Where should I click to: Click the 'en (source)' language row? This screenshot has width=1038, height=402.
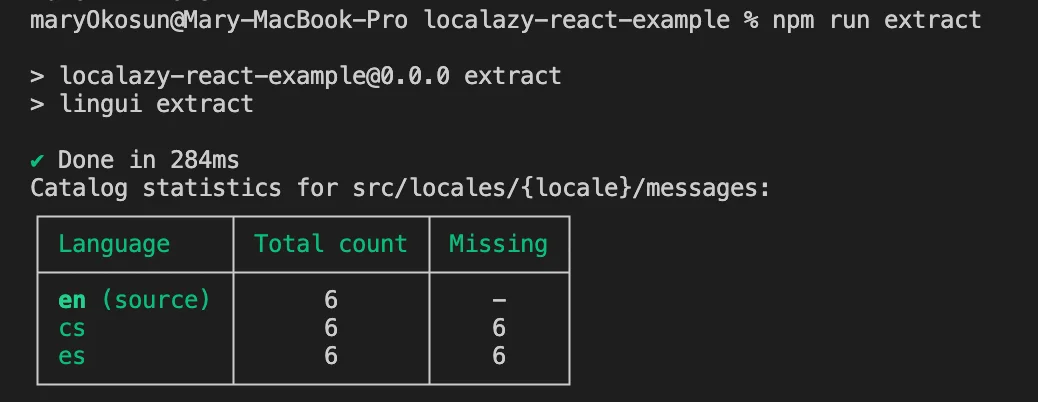(x=134, y=300)
